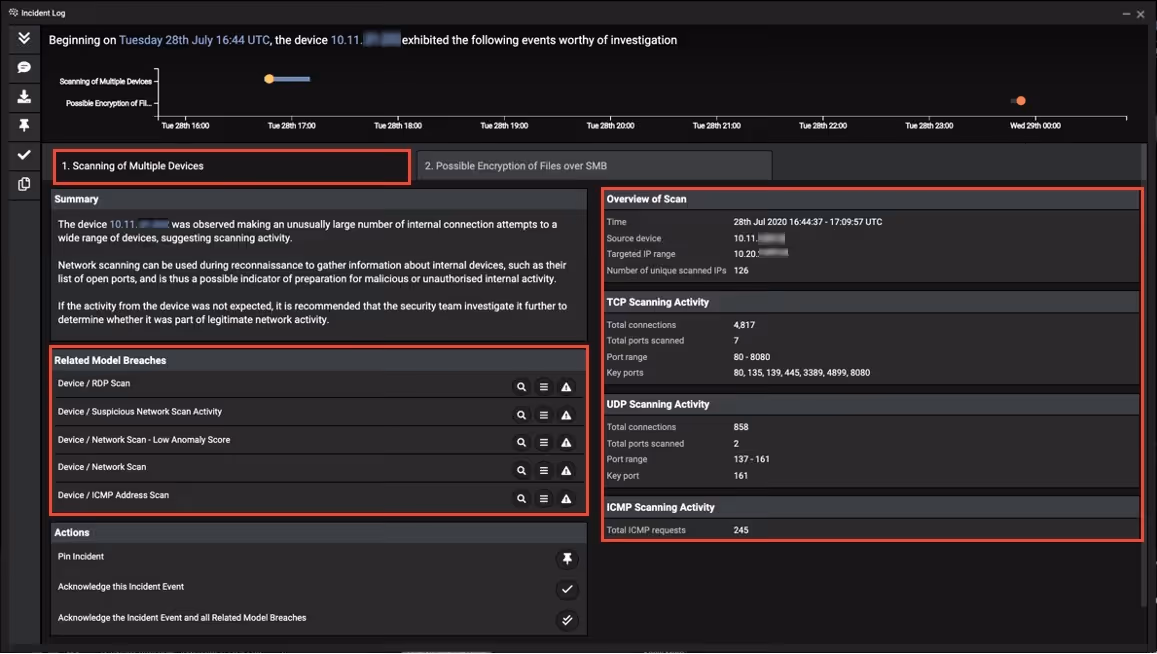Screen dimensions: 1157x654
Task: Acknowledge Incident Event and all Related Model Breaches
Action: click(567, 621)
